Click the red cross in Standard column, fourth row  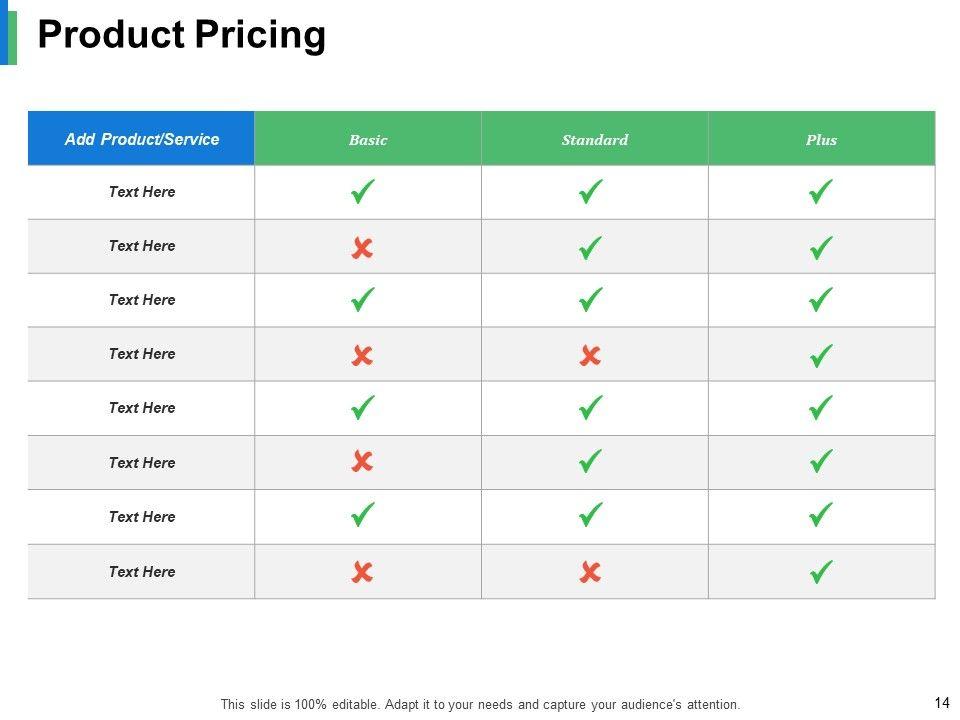click(590, 355)
